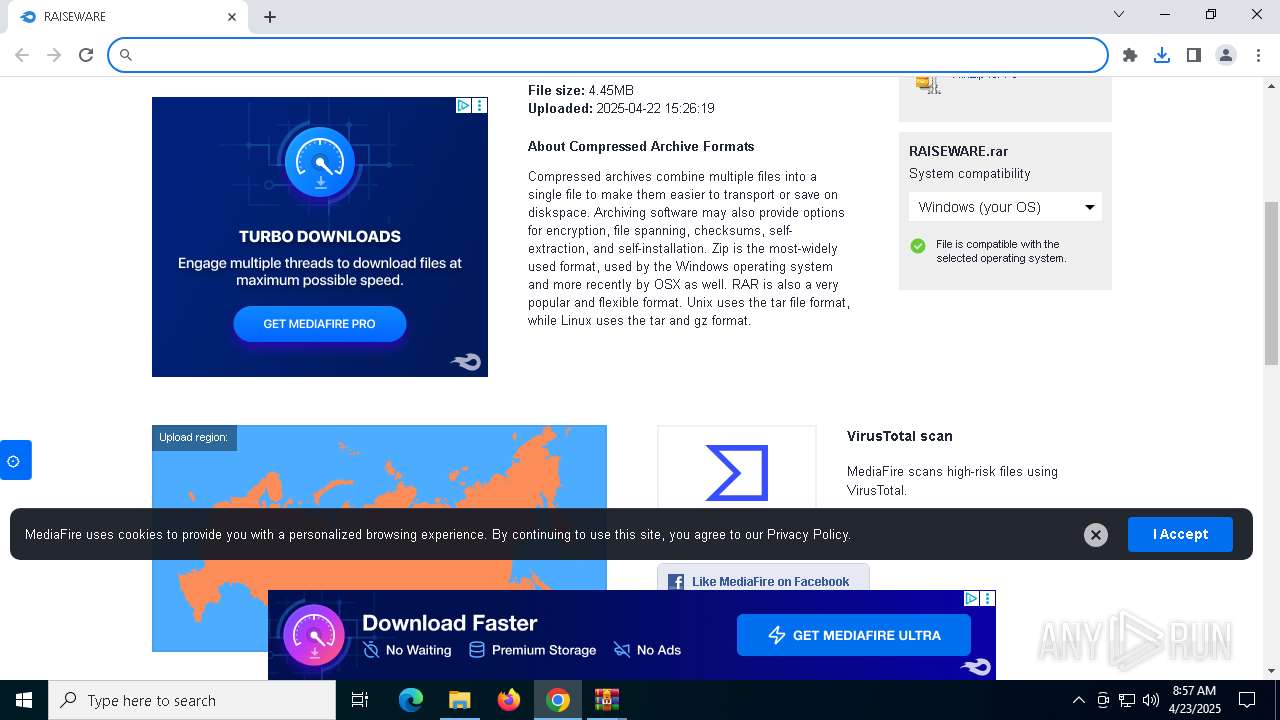1280x720 pixels.
Task: Click I Accept cookie button
Action: click(1180, 534)
